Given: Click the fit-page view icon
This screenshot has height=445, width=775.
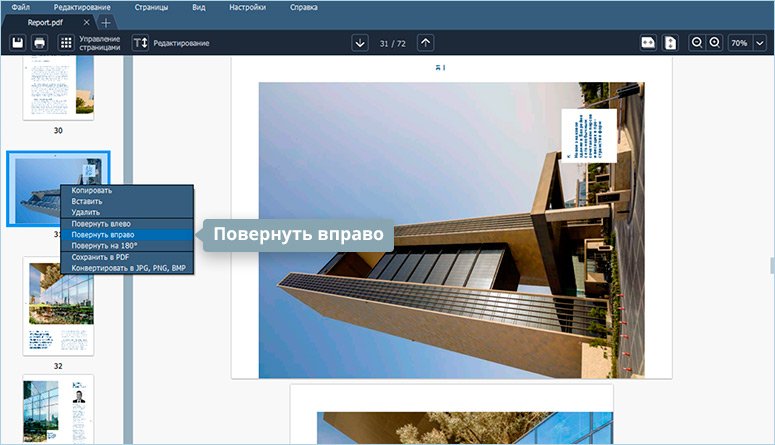Looking at the screenshot, I should click(670, 43).
